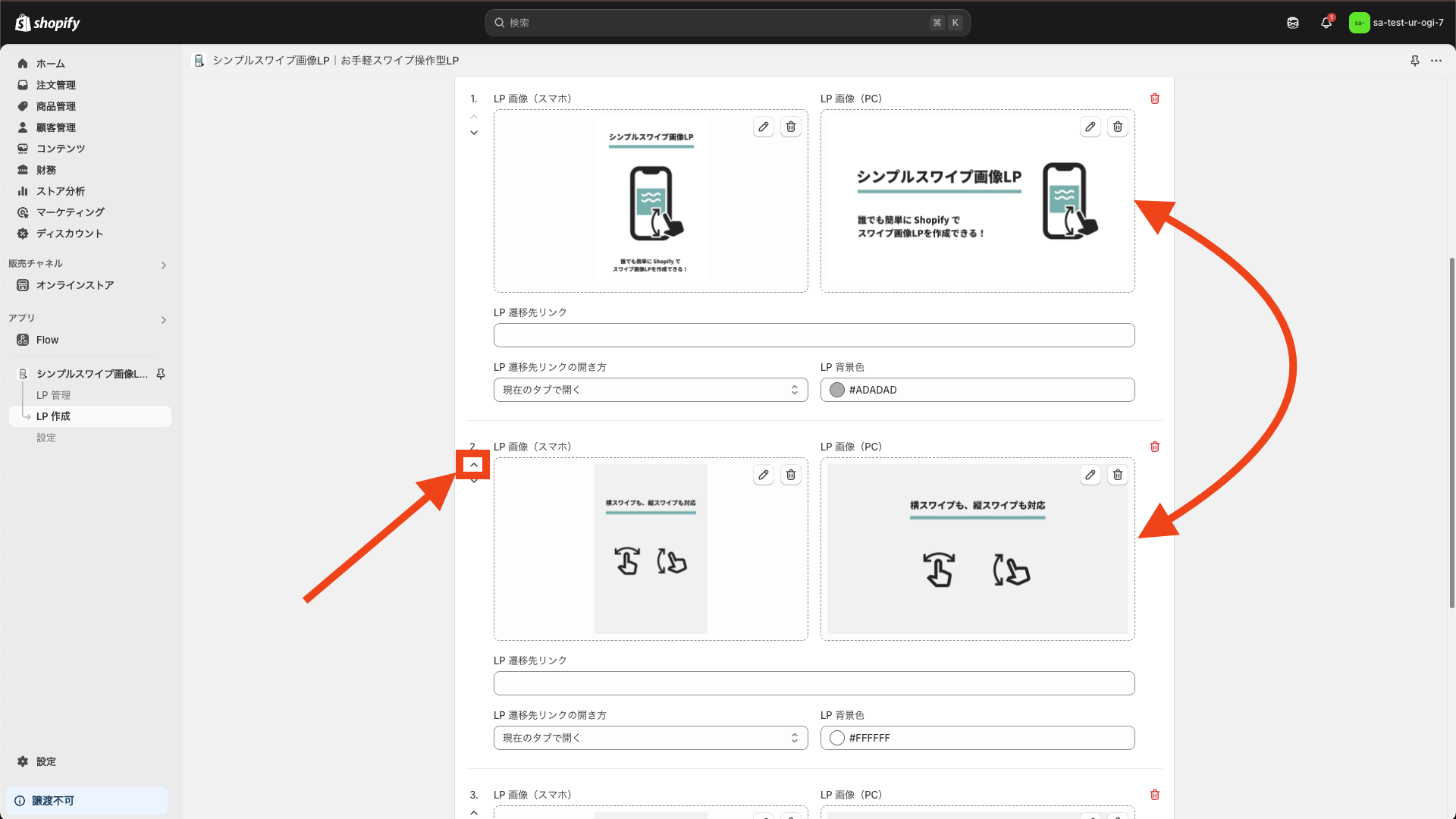
Task: Delete LP item 3 with red trash icon
Action: point(1155,795)
